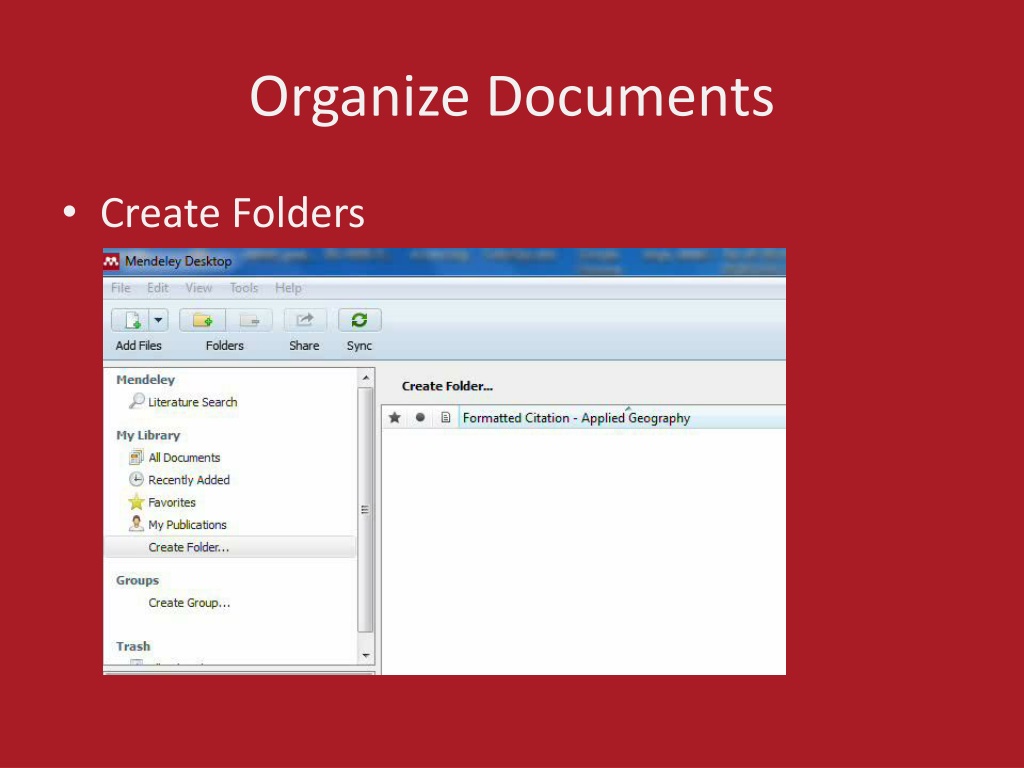Open the View menu
Viewport: 1024px width, 768px height.
(199, 288)
